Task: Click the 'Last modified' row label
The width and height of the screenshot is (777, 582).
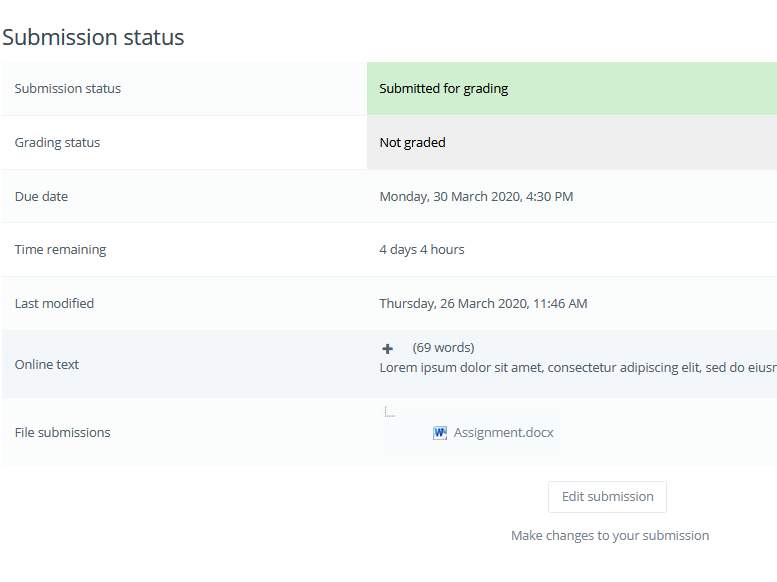Action: click(54, 304)
